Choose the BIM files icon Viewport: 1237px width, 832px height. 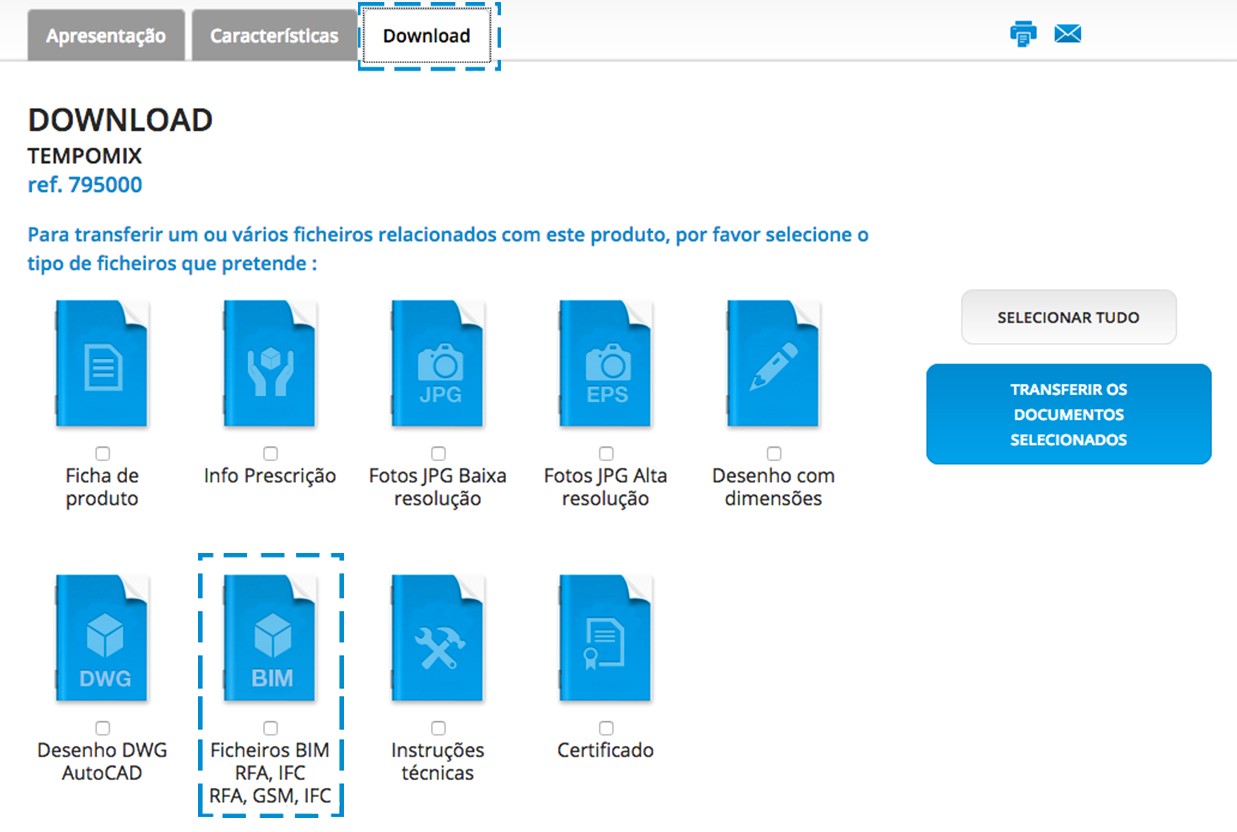click(x=270, y=640)
